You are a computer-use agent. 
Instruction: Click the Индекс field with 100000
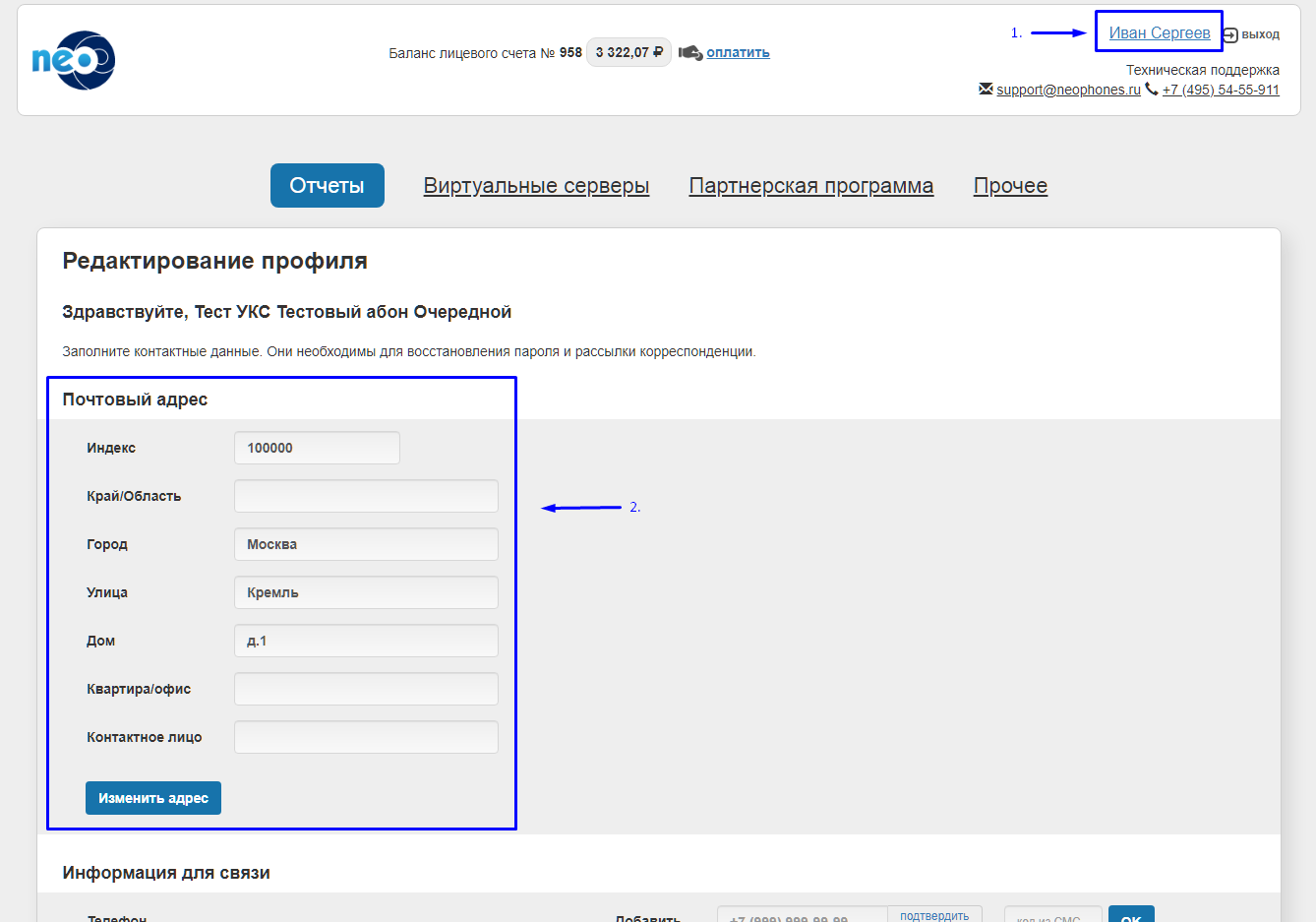pyautogui.click(x=317, y=448)
